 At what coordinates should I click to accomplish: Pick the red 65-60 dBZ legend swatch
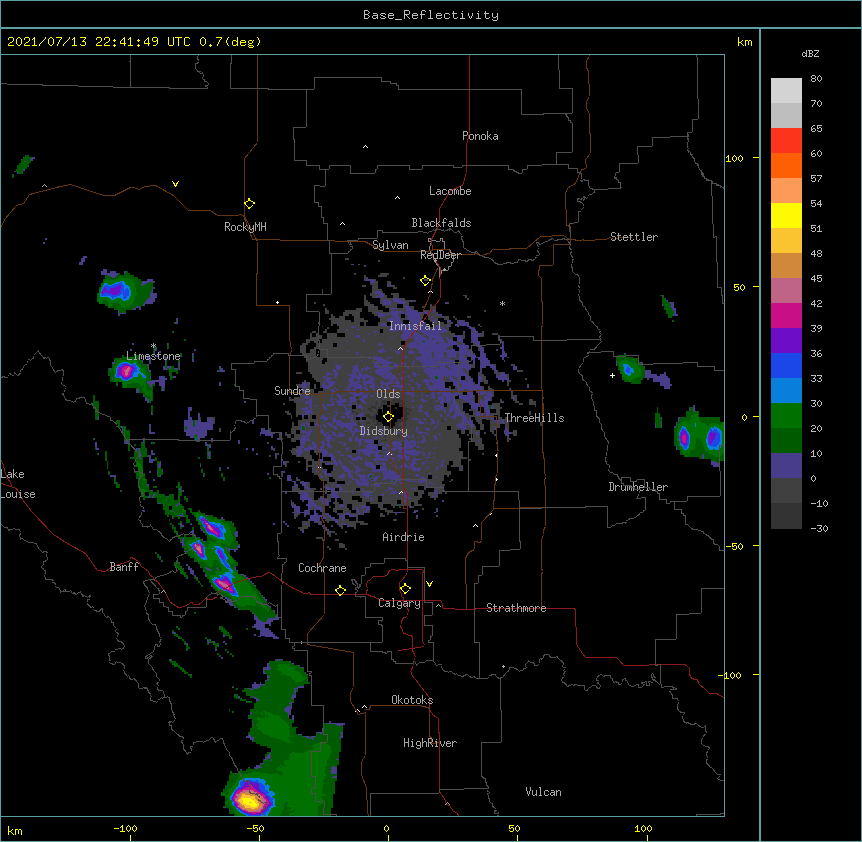point(786,141)
